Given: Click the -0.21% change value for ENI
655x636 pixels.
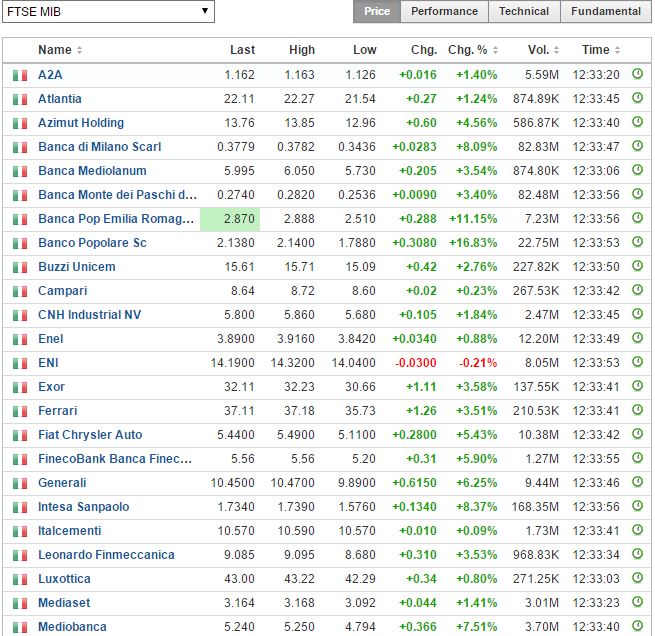Looking at the screenshot, I should (478, 363).
